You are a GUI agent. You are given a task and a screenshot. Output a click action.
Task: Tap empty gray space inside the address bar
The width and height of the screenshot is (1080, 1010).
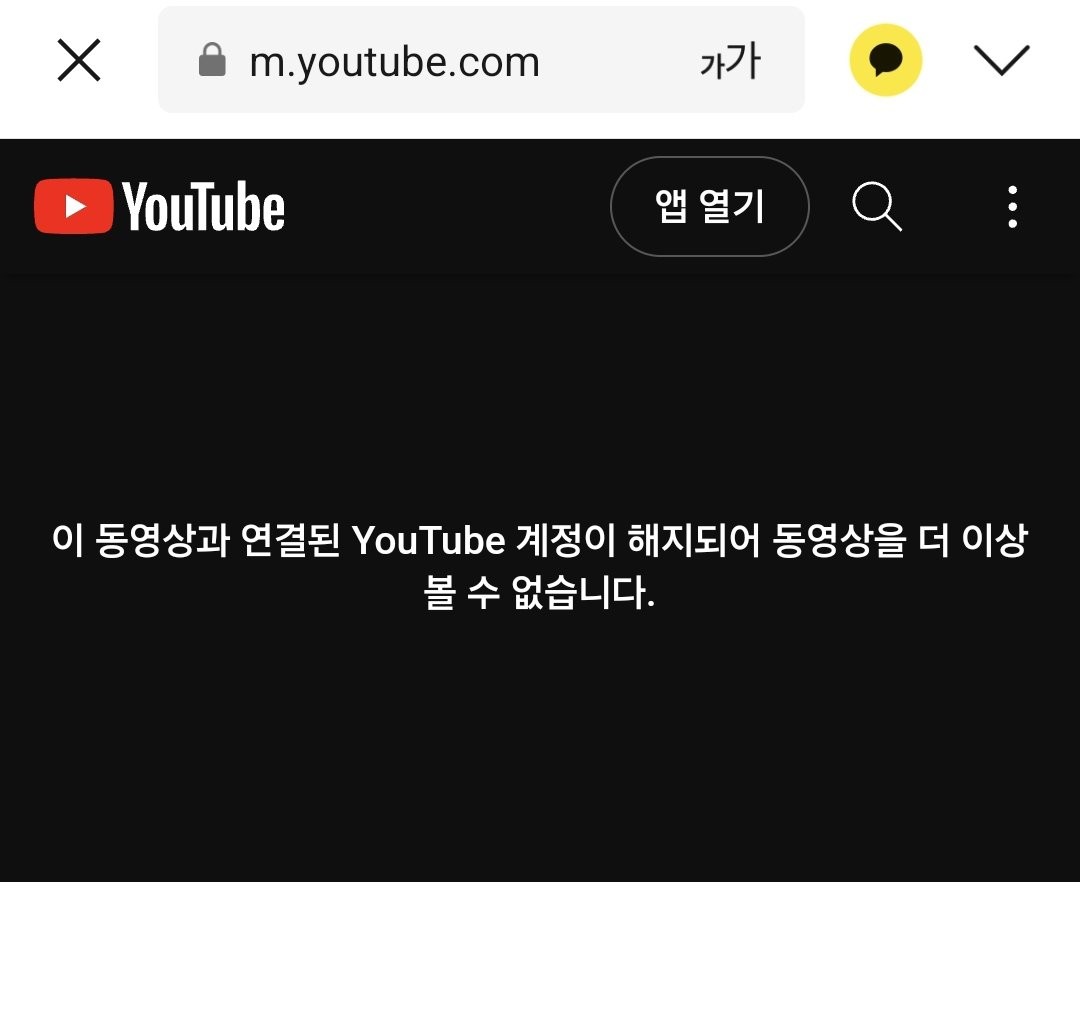tap(619, 60)
